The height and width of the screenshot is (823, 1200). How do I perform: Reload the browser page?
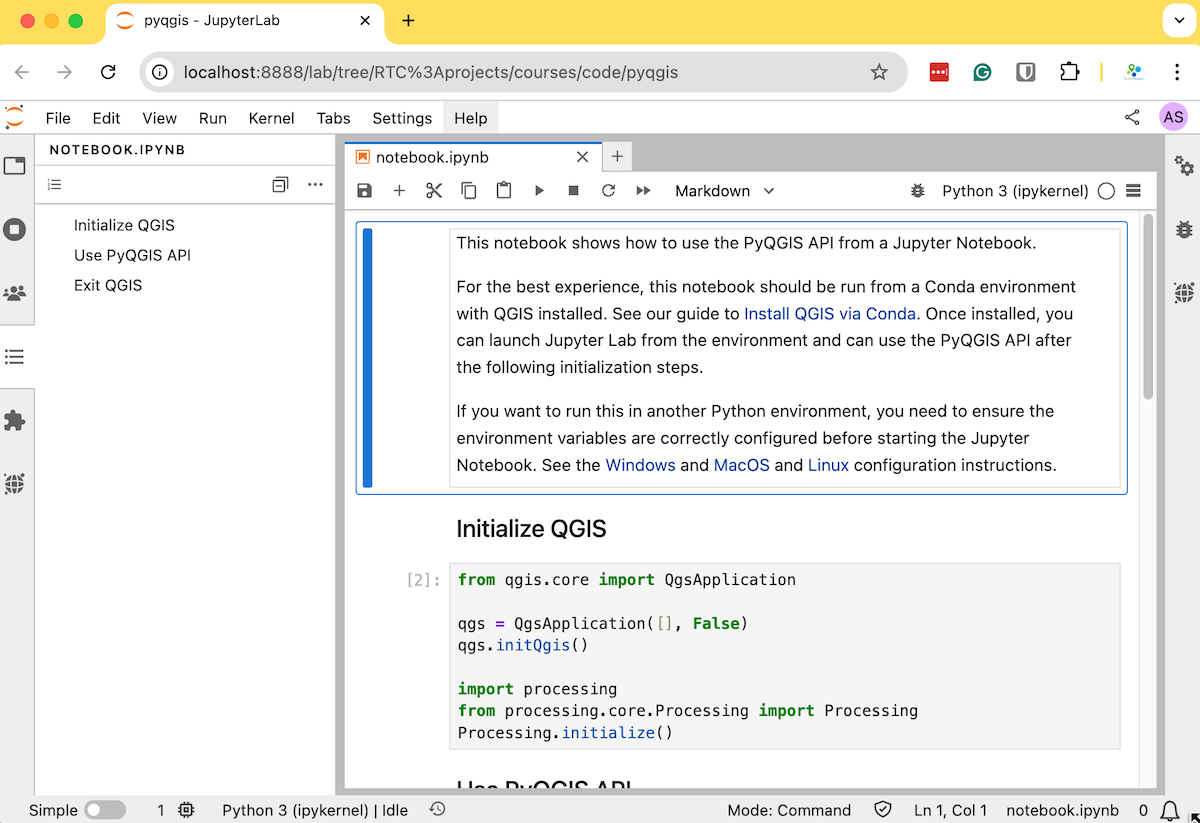(109, 72)
